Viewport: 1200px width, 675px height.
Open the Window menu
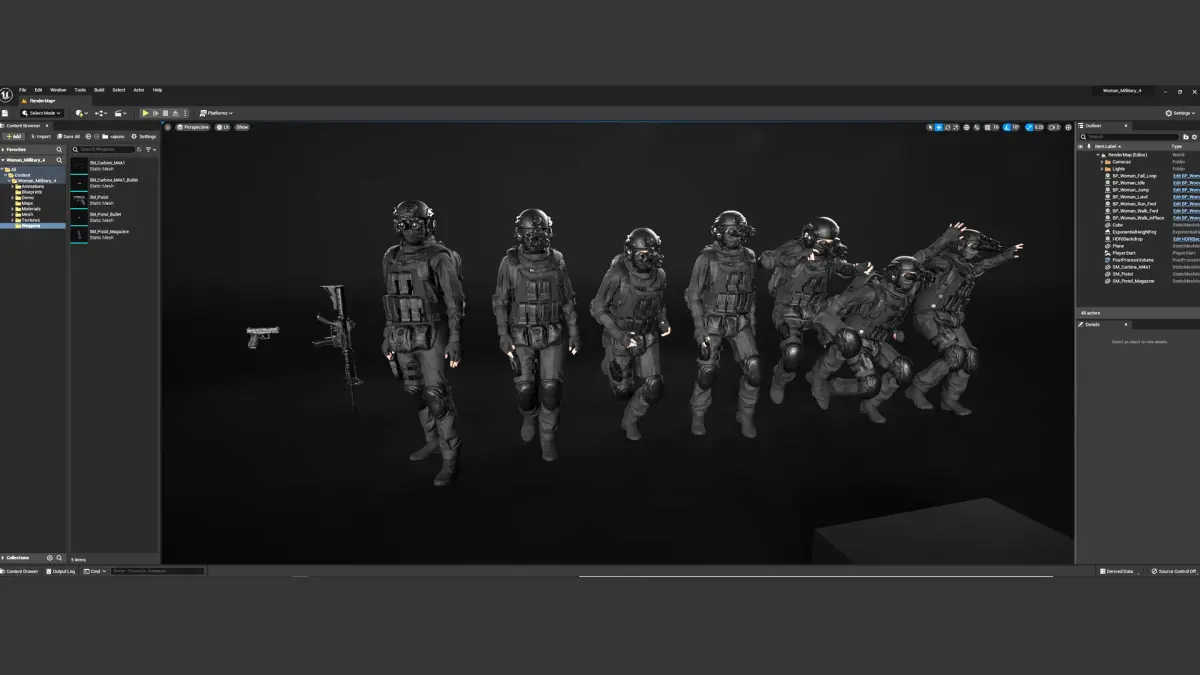58,90
